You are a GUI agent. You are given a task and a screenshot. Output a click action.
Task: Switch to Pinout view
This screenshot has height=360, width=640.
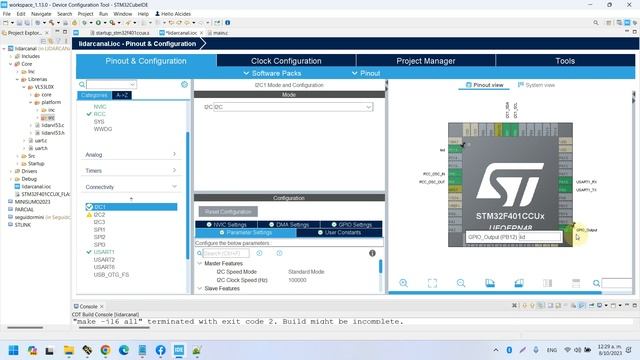484,85
